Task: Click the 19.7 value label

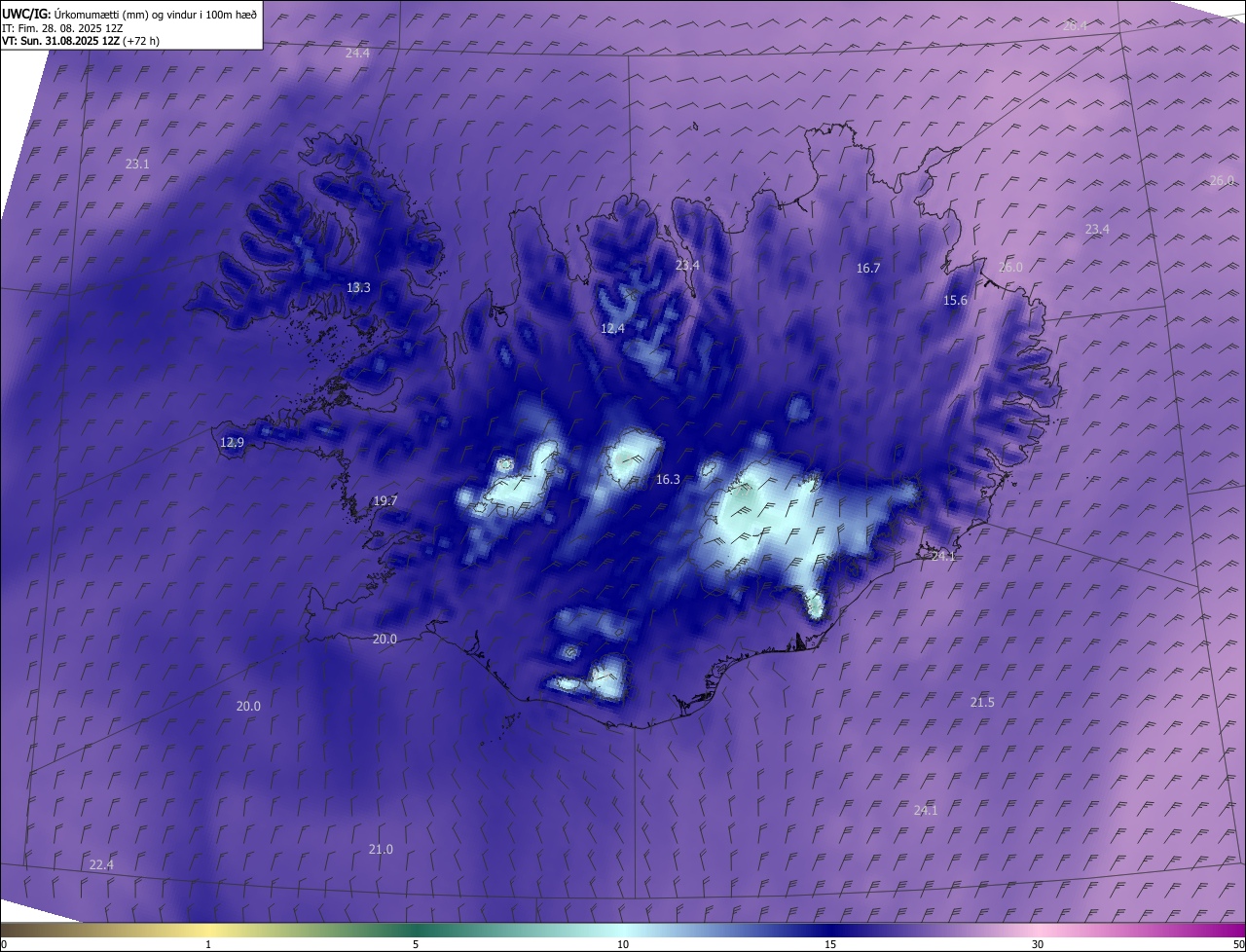Action: [385, 500]
